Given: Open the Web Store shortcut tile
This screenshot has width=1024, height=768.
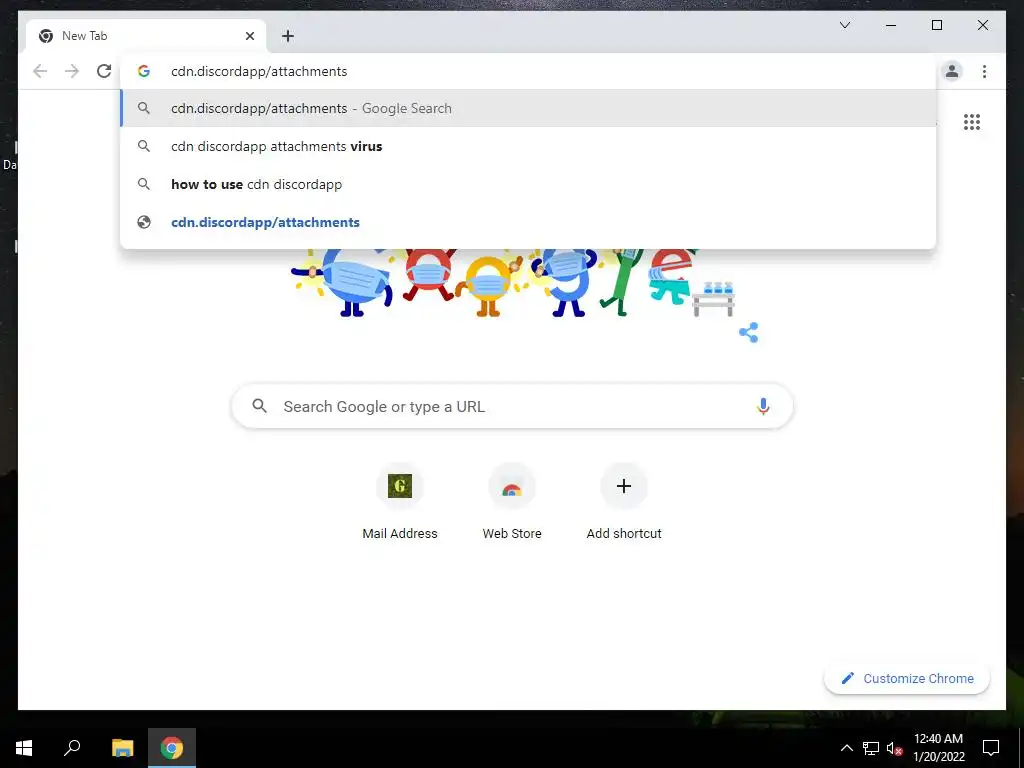Looking at the screenshot, I should (512, 502).
